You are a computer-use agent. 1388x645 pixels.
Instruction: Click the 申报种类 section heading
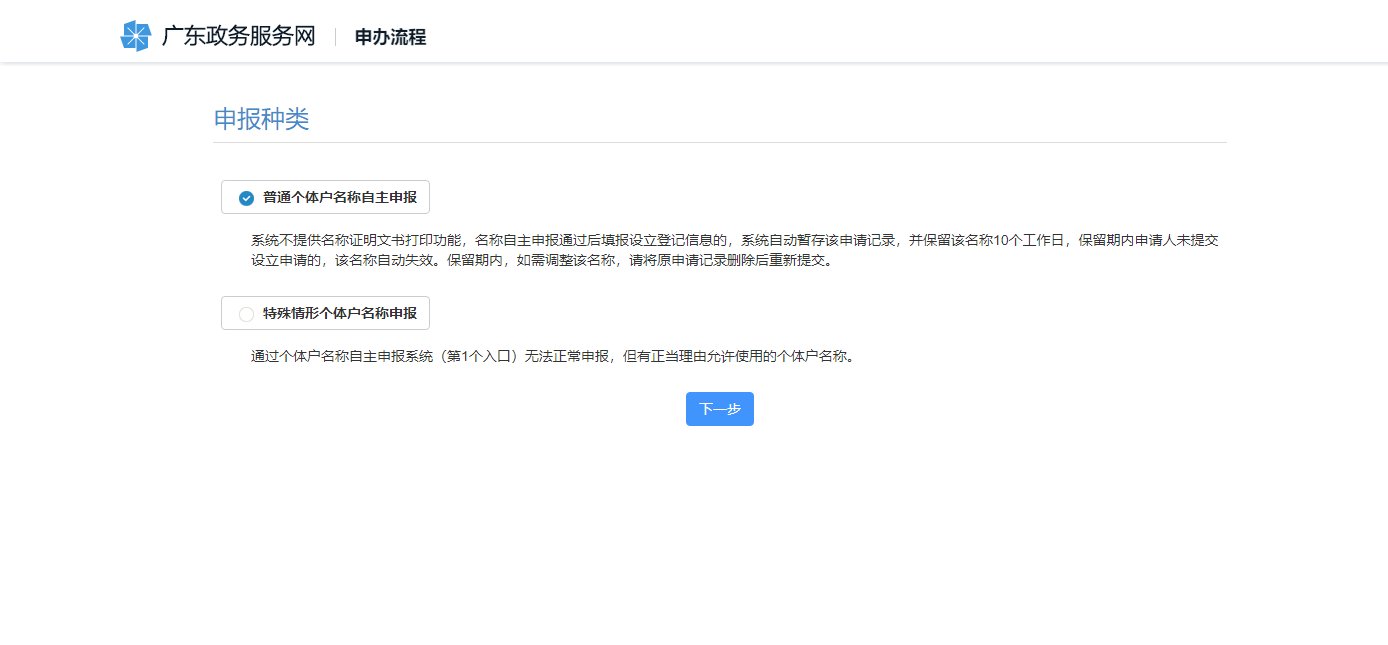(262, 118)
